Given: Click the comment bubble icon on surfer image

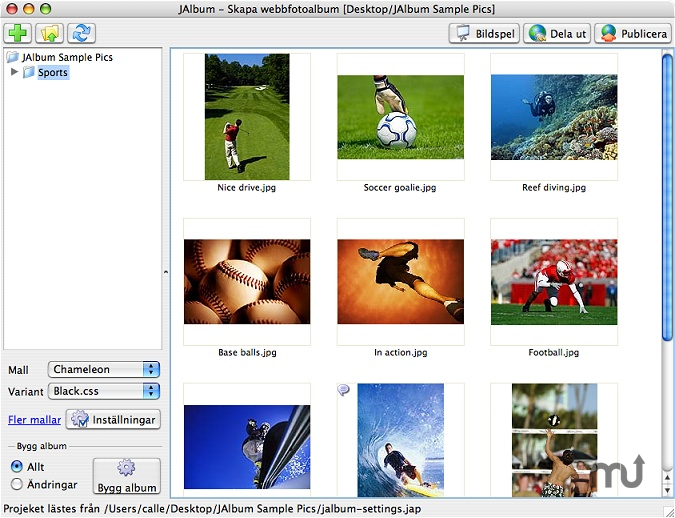Looking at the screenshot, I should pos(343,390).
